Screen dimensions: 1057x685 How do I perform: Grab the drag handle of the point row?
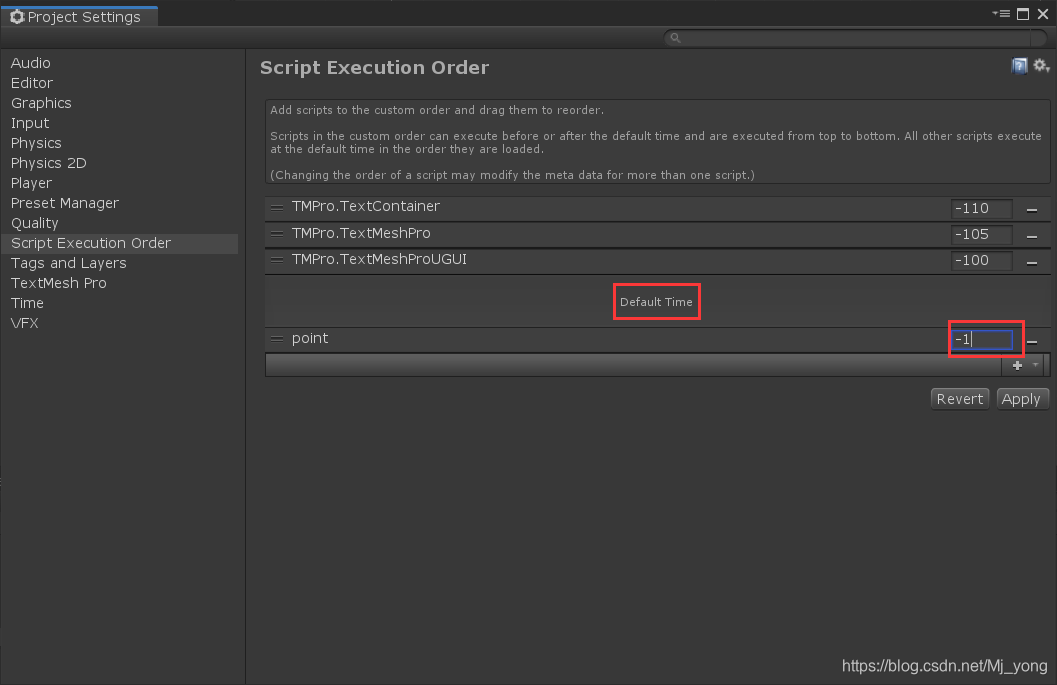pyautogui.click(x=277, y=339)
